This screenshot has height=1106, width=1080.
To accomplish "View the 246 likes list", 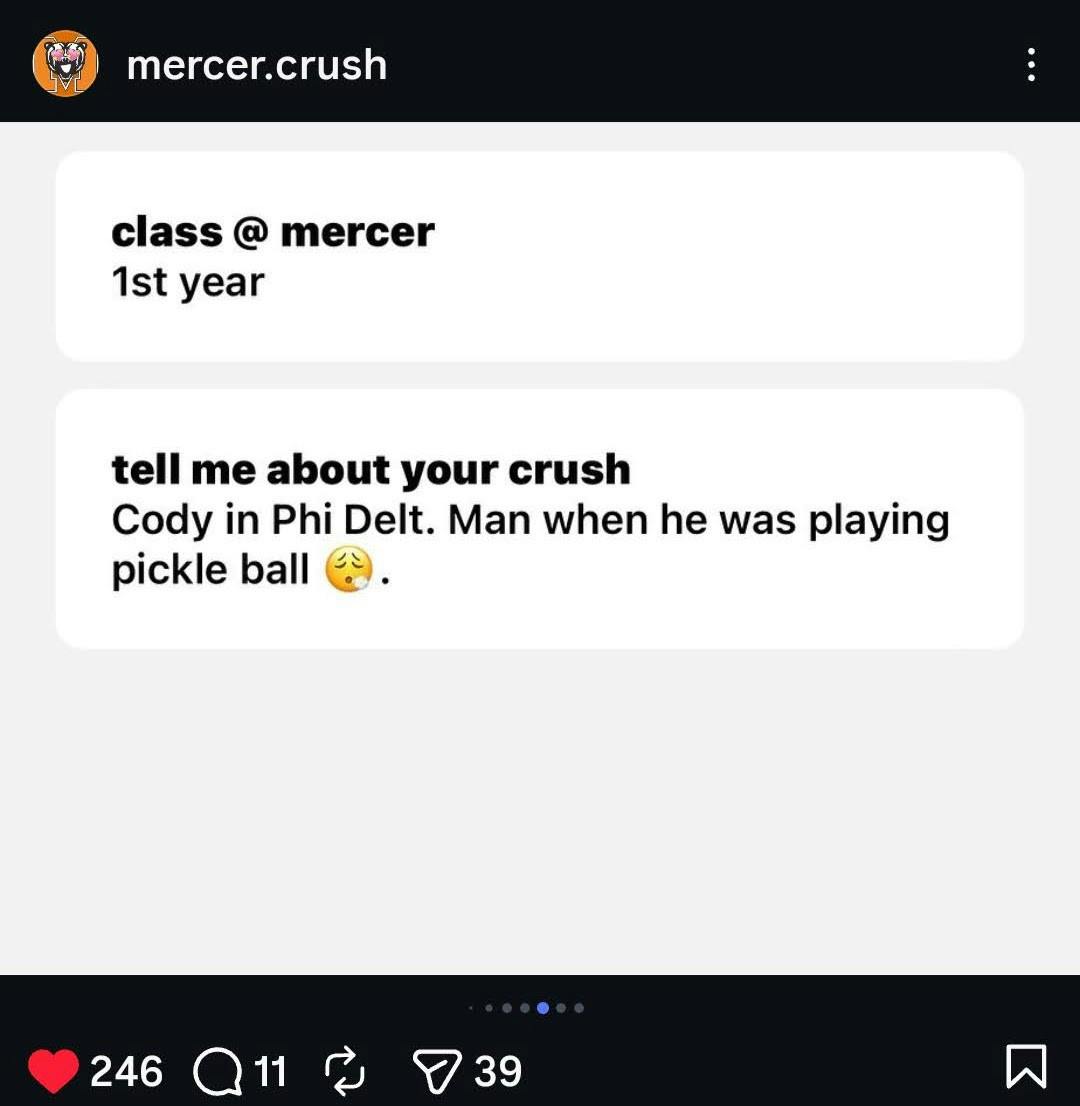I will click(126, 1071).
